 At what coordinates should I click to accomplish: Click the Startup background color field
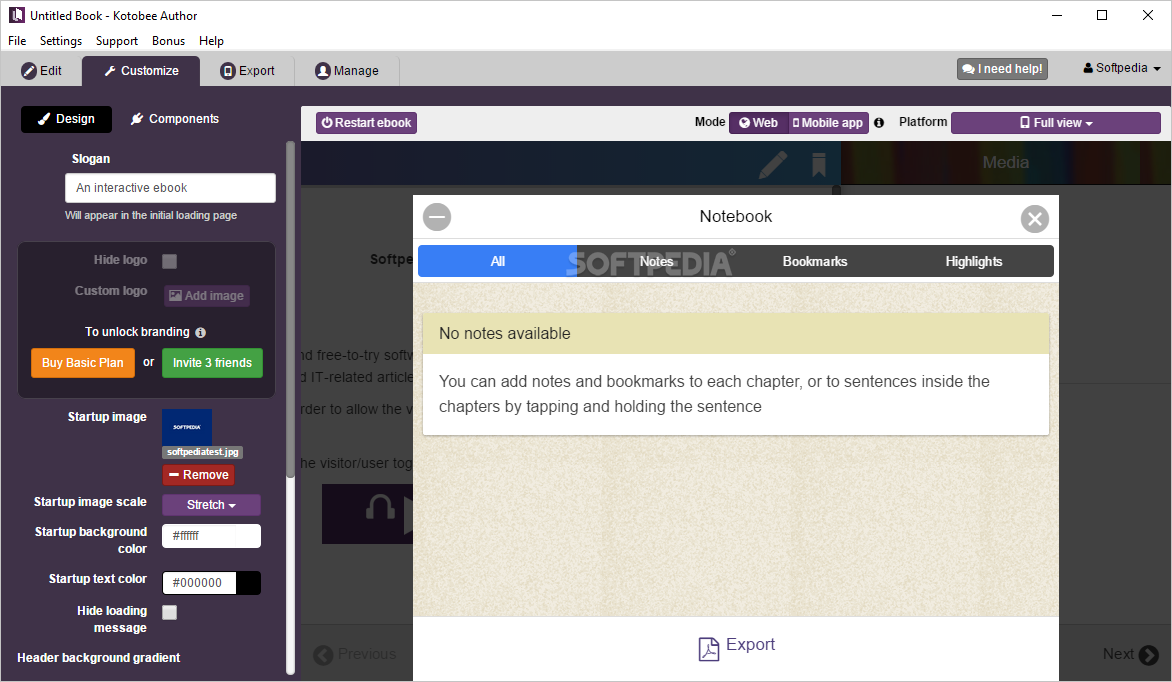pyautogui.click(x=212, y=536)
